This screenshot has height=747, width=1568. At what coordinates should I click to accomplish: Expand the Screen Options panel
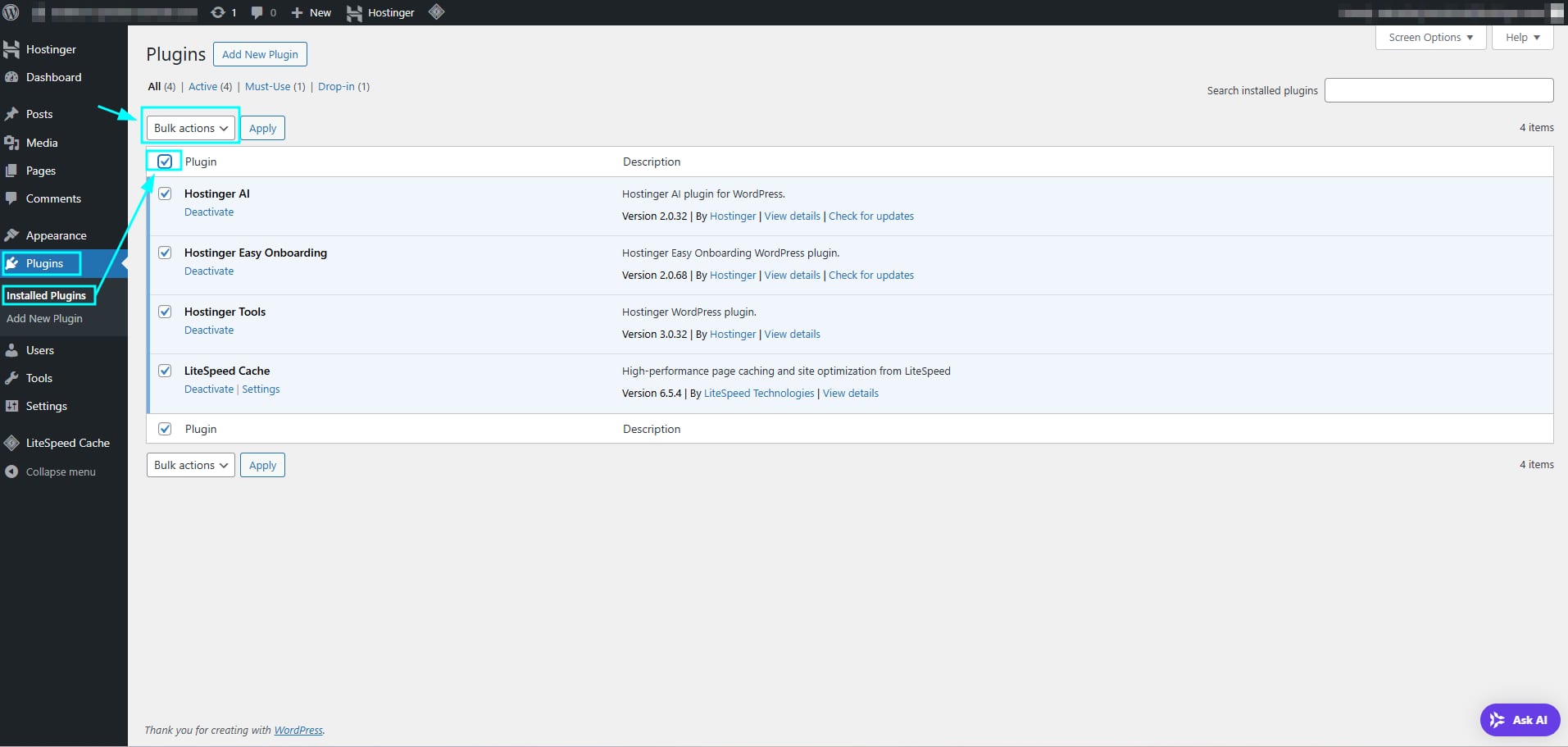pos(1430,38)
